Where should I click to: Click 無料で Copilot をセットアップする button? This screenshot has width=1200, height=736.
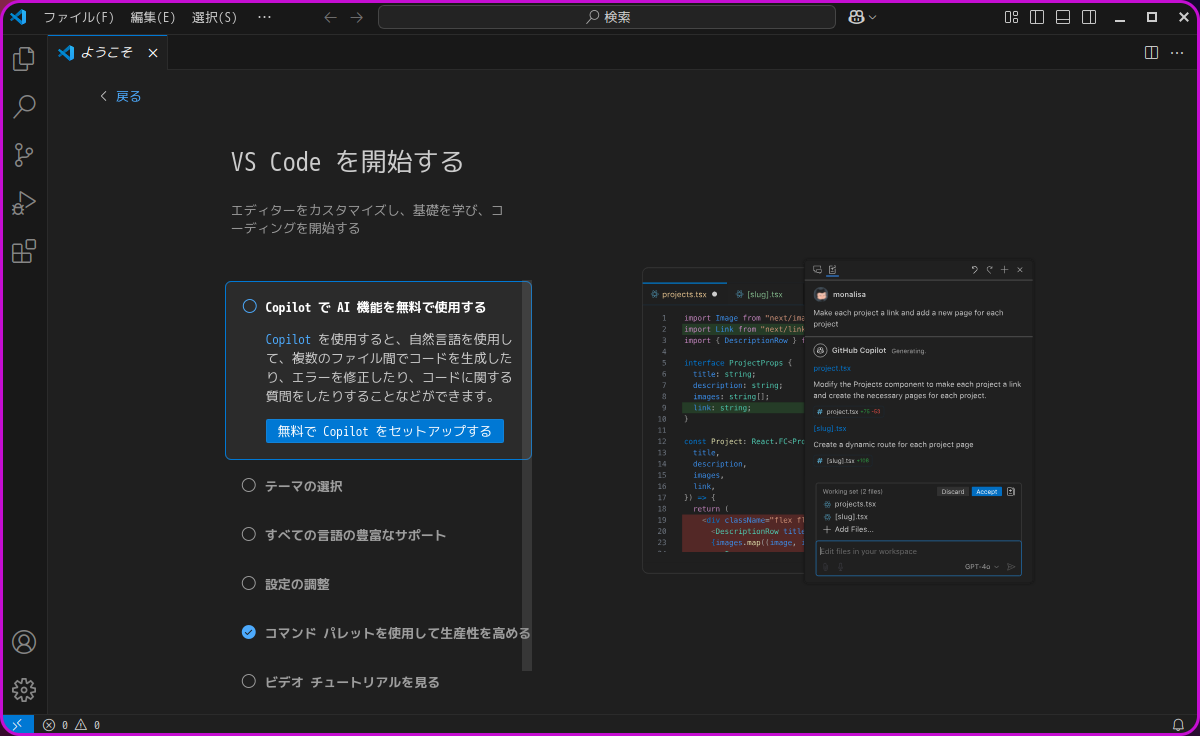coord(385,431)
